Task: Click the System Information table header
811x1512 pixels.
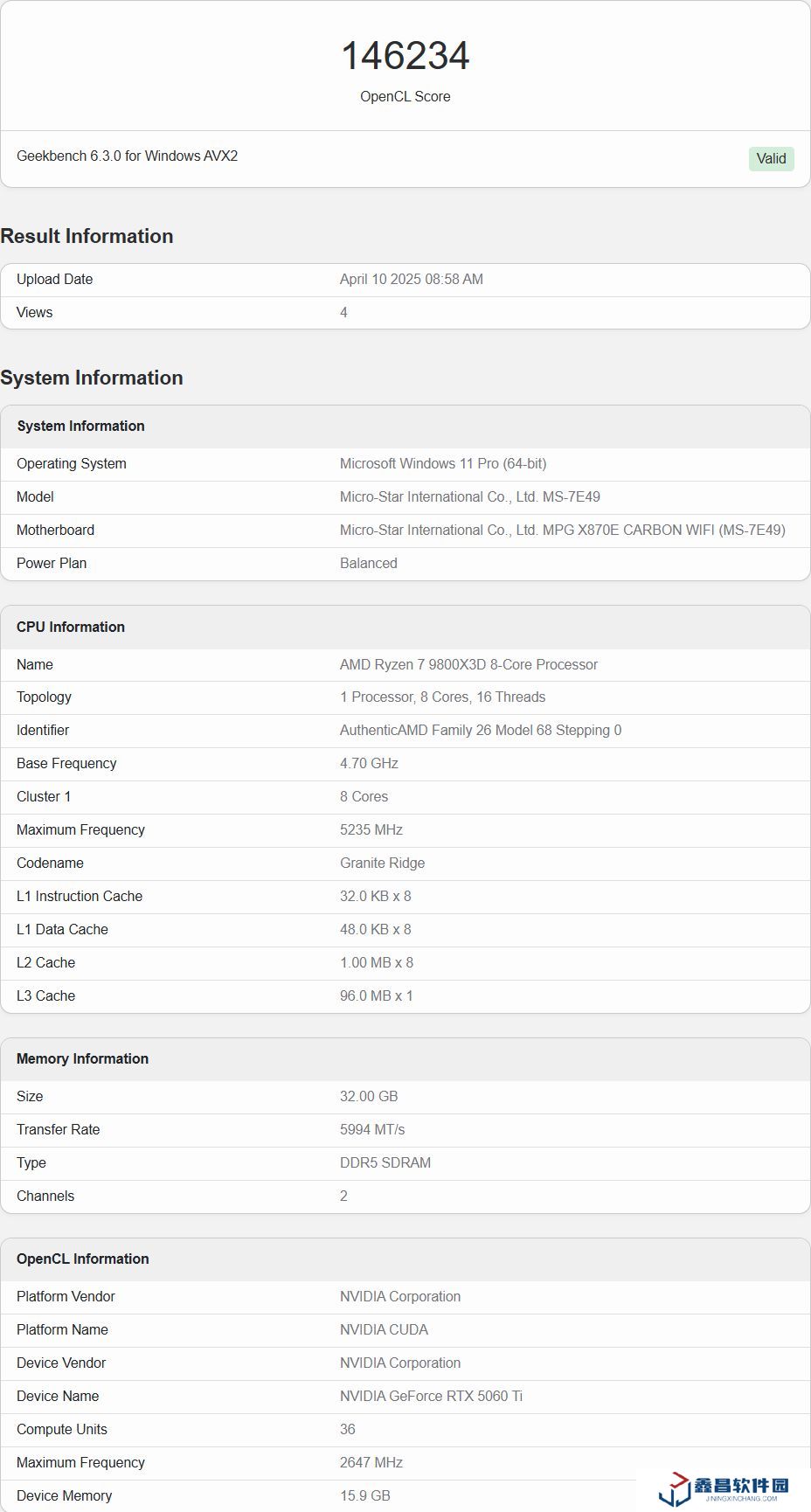Action: click(x=80, y=426)
